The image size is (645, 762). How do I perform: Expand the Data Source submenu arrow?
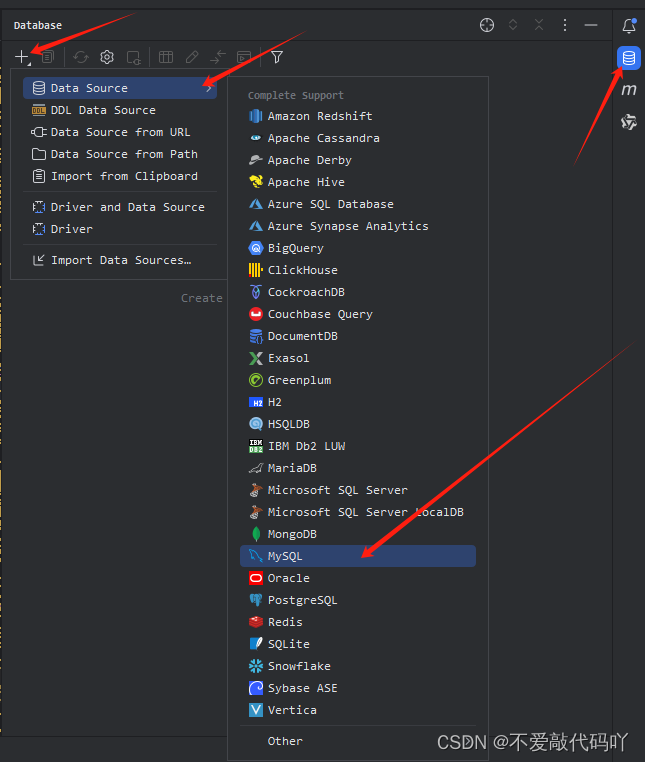click(x=209, y=88)
